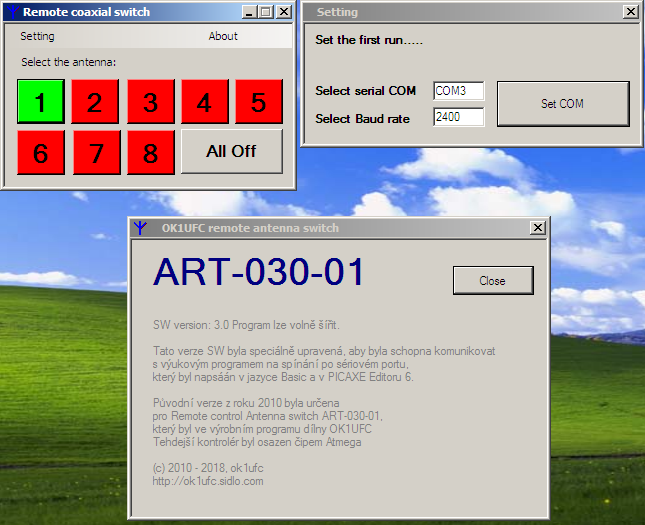Activate antenna 3 button
Viewport: 645px width, 525px height.
point(150,102)
